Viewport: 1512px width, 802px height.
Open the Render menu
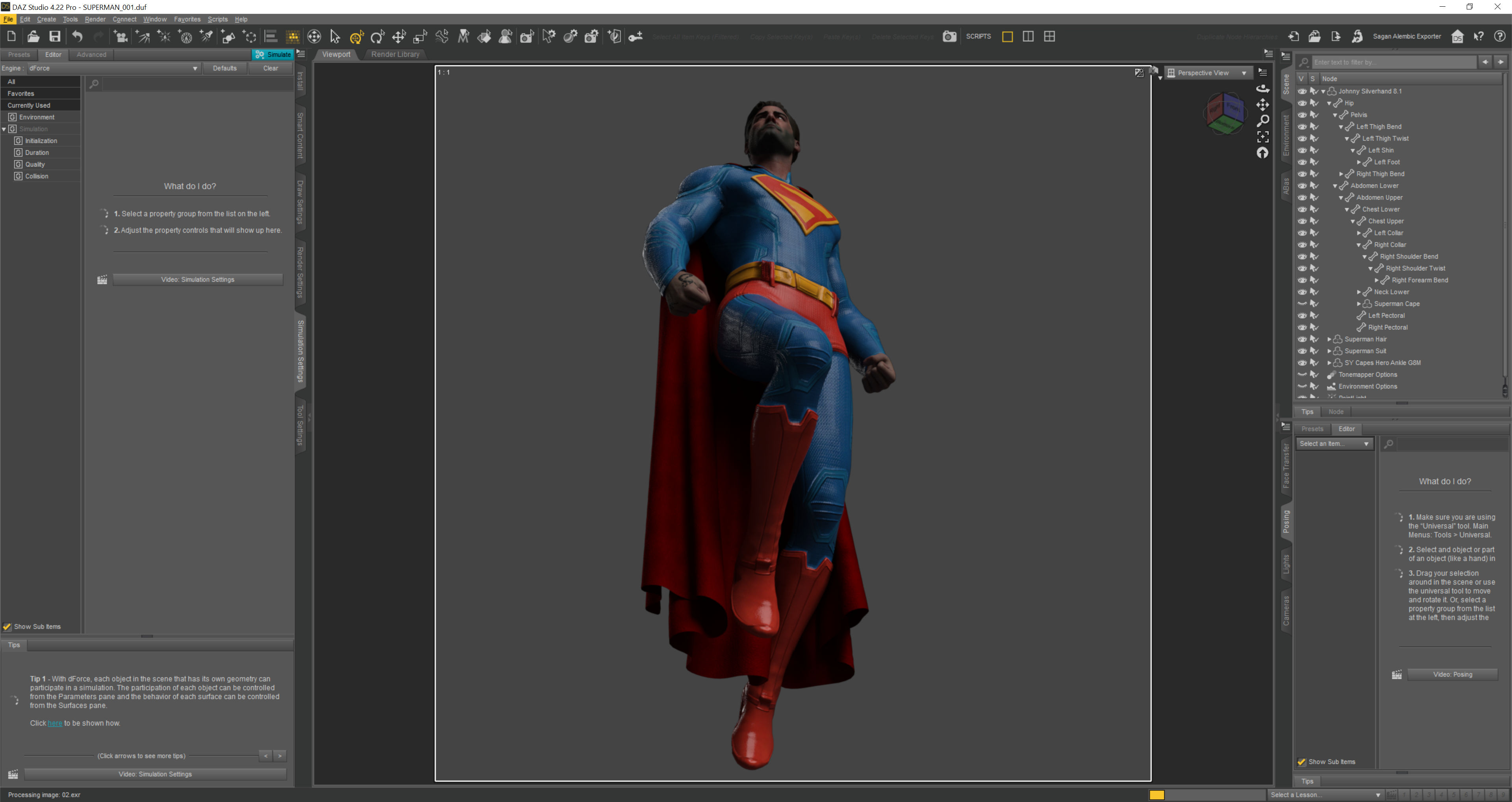tap(95, 19)
